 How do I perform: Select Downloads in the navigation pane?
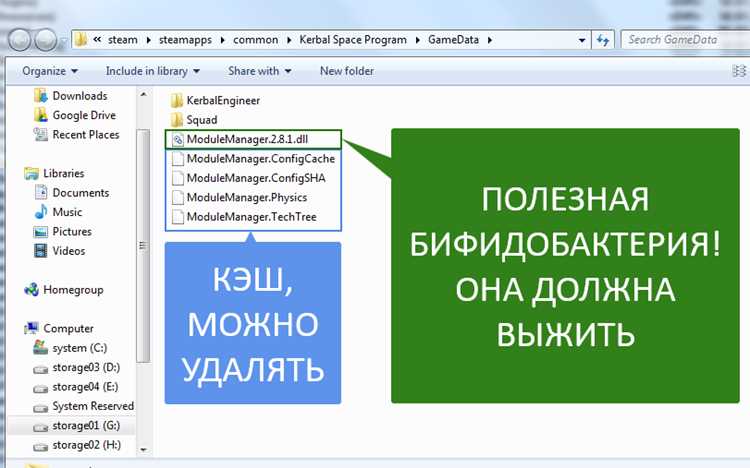tap(80, 96)
